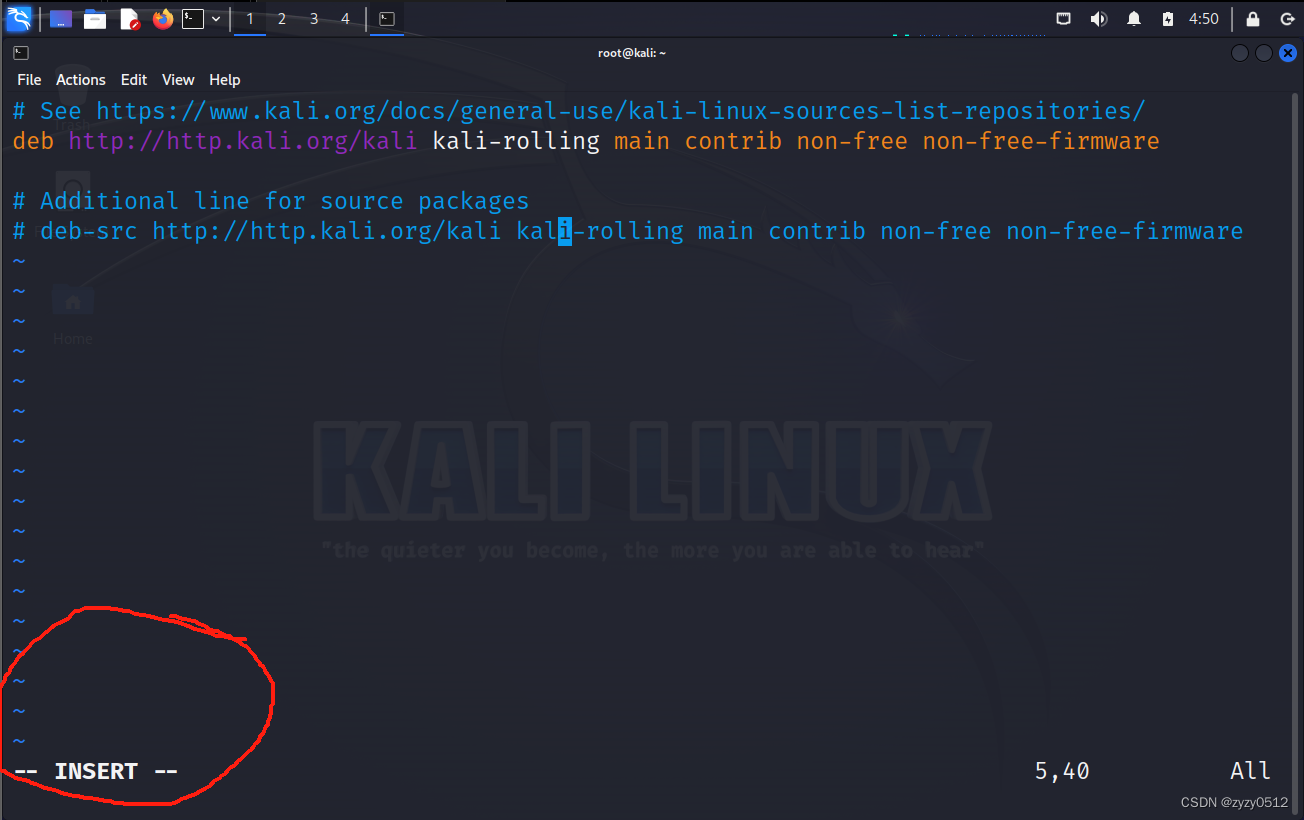Screen dimensions: 1304x820
Task: Lock the screen with padlock icon
Action: click(x=1252, y=19)
